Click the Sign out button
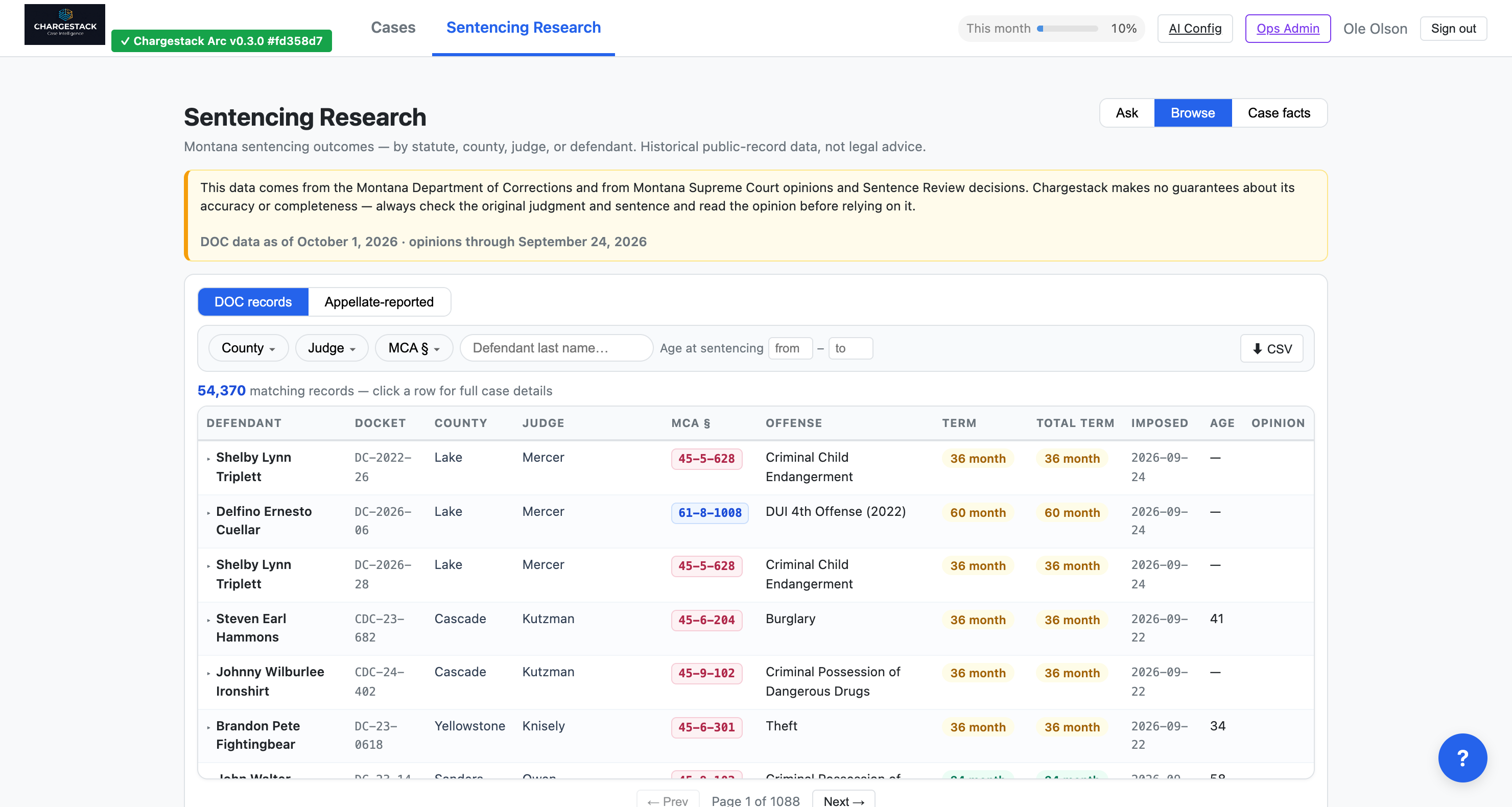Image resolution: width=1512 pixels, height=807 pixels. tap(1453, 28)
